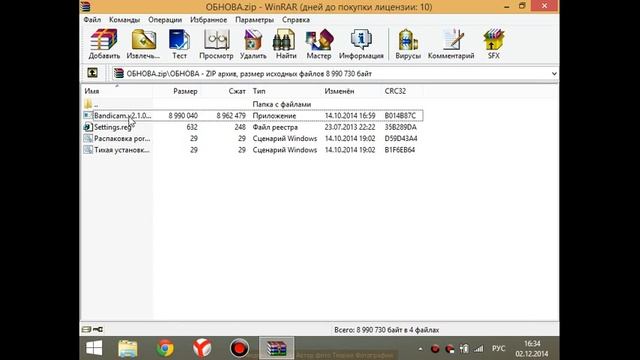This screenshot has width=640, height=360.
Task: Scan archive with Вирусы tool
Action: click(408, 44)
